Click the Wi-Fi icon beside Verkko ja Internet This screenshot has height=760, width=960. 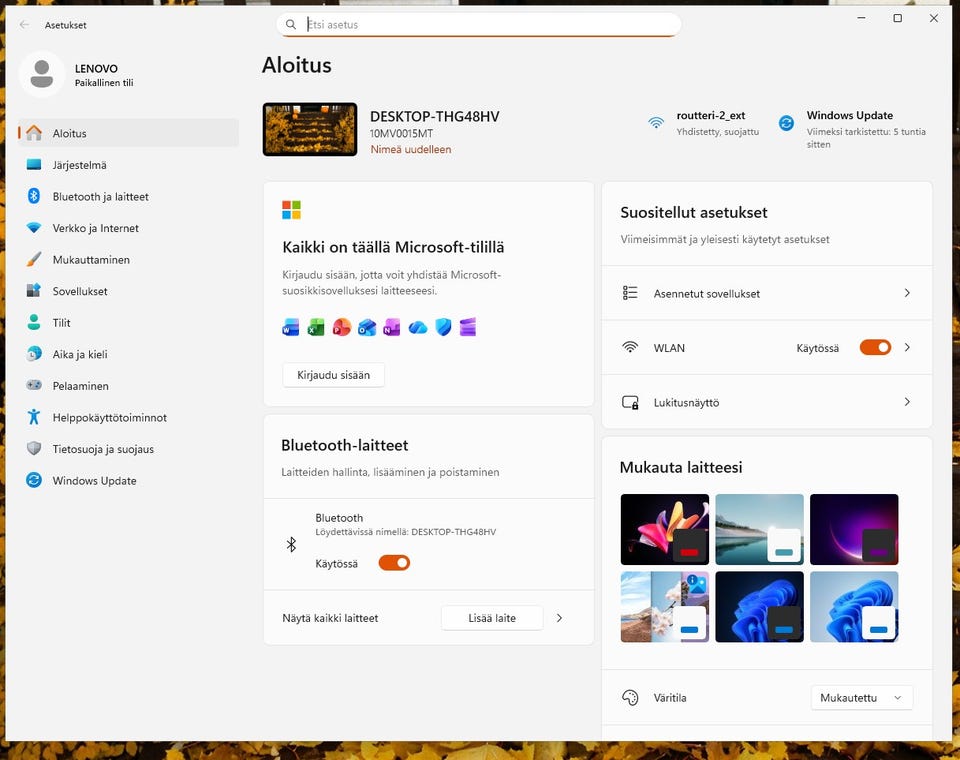34,228
